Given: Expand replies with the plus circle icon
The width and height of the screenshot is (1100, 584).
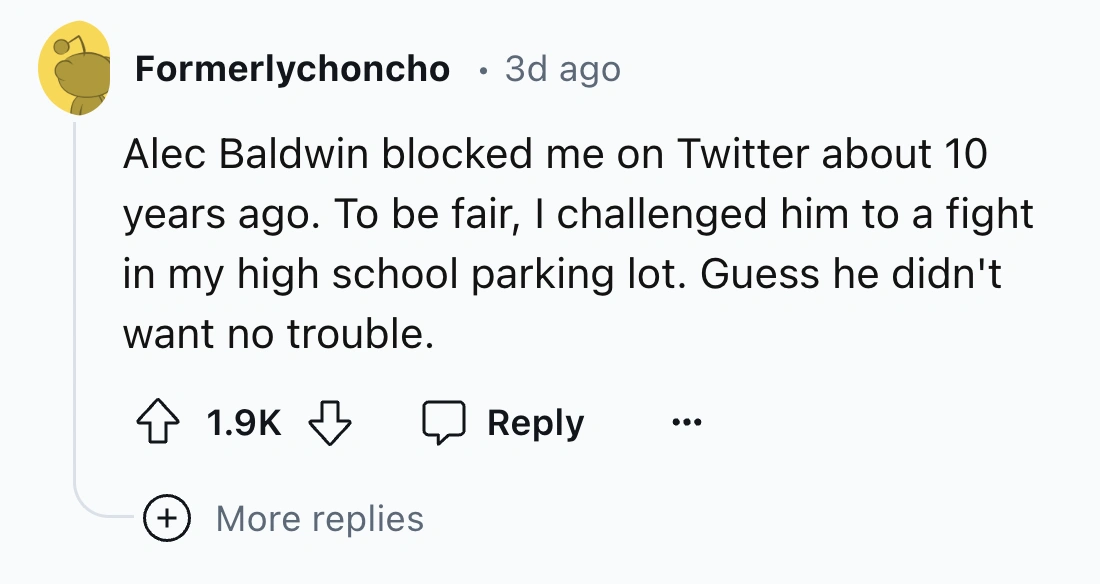Looking at the screenshot, I should pyautogui.click(x=165, y=518).
